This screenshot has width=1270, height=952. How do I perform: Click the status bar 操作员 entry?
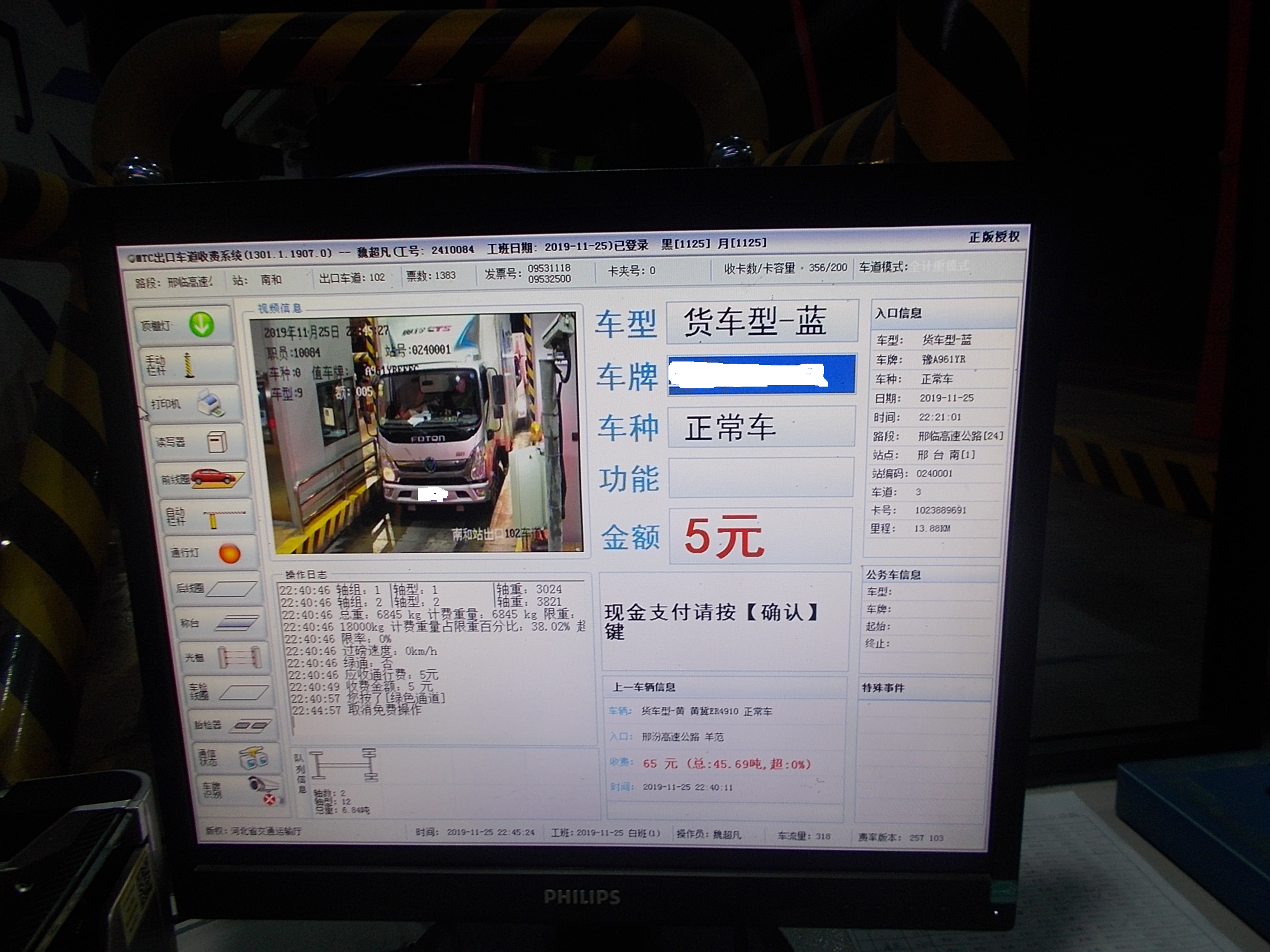tap(708, 834)
